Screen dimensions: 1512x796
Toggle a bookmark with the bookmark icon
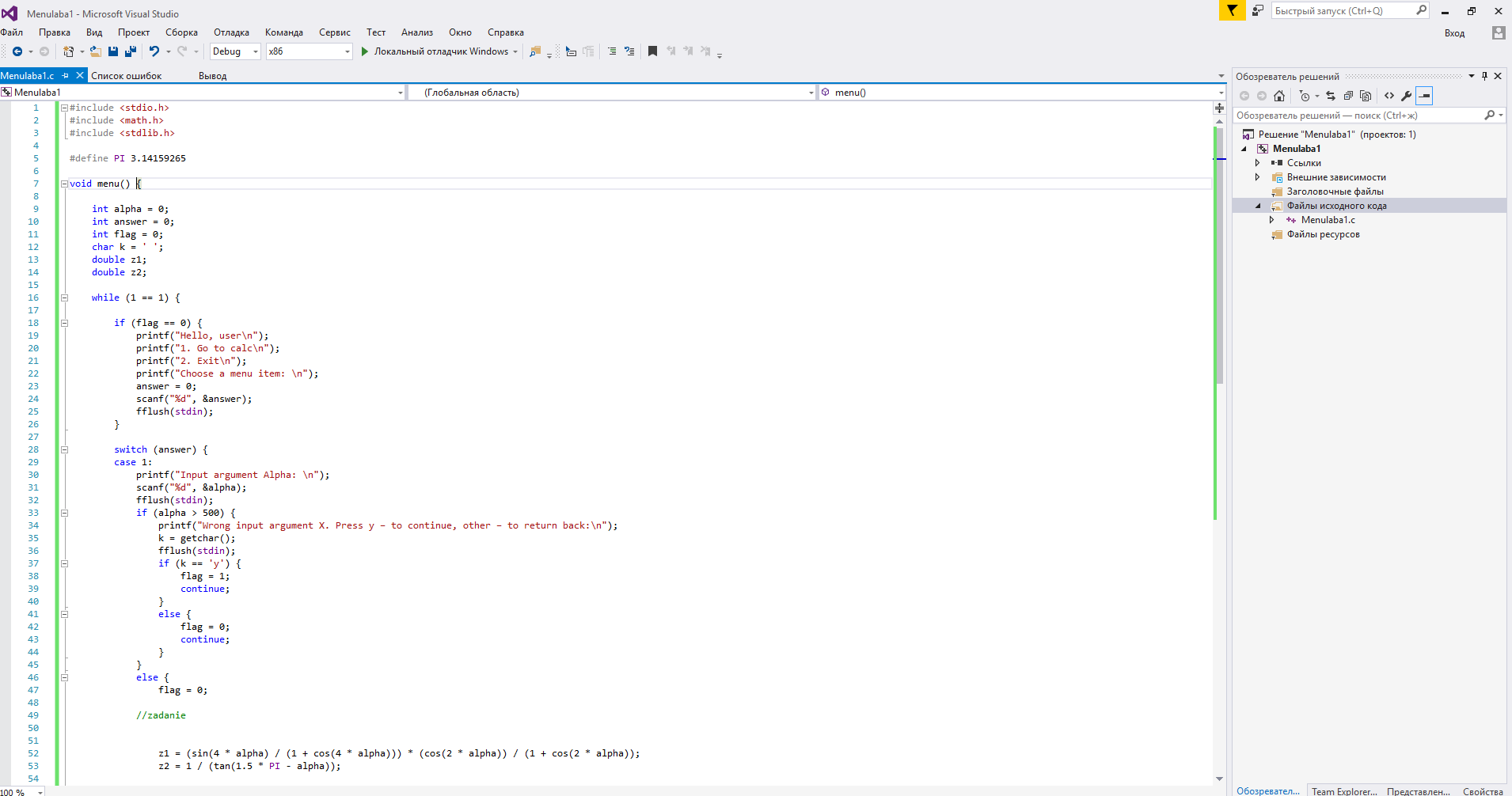[x=653, y=51]
